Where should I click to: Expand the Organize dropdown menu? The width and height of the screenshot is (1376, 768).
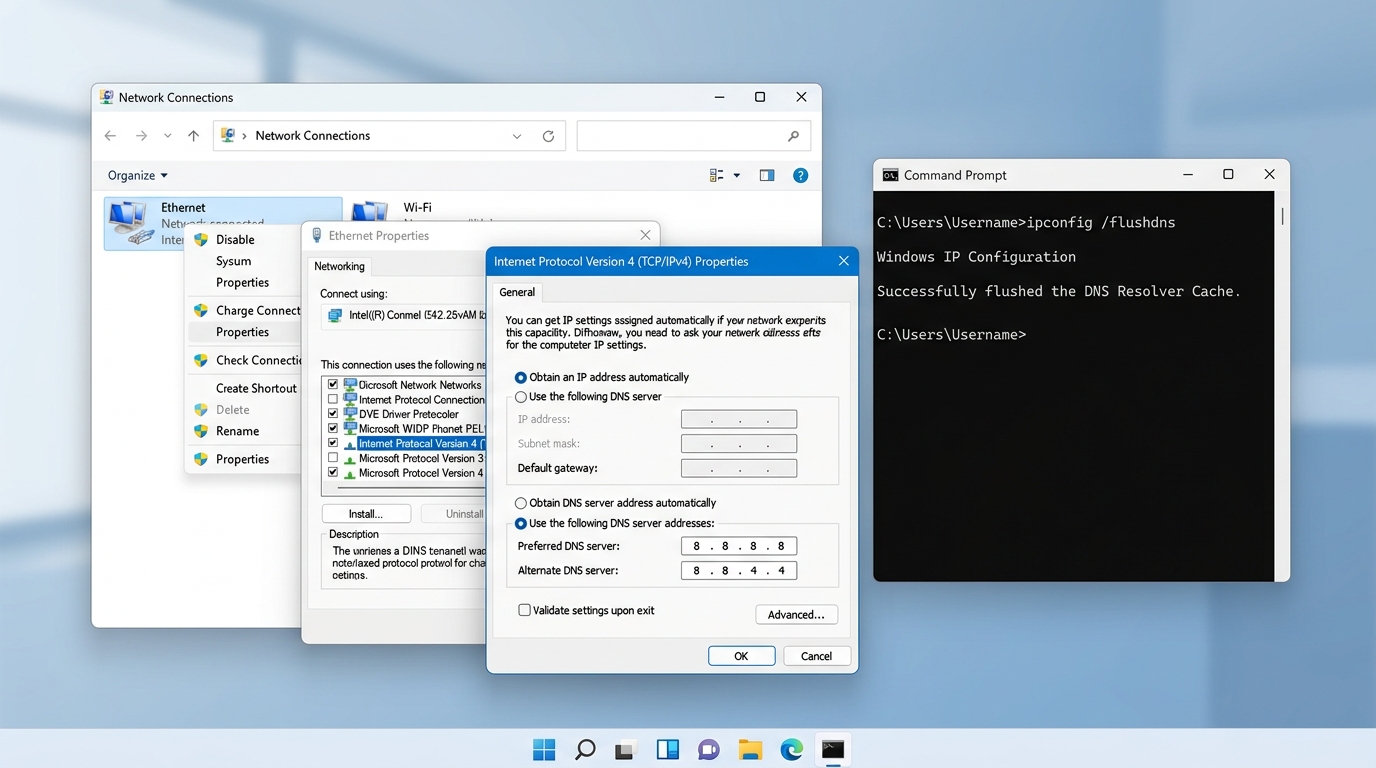tap(138, 175)
